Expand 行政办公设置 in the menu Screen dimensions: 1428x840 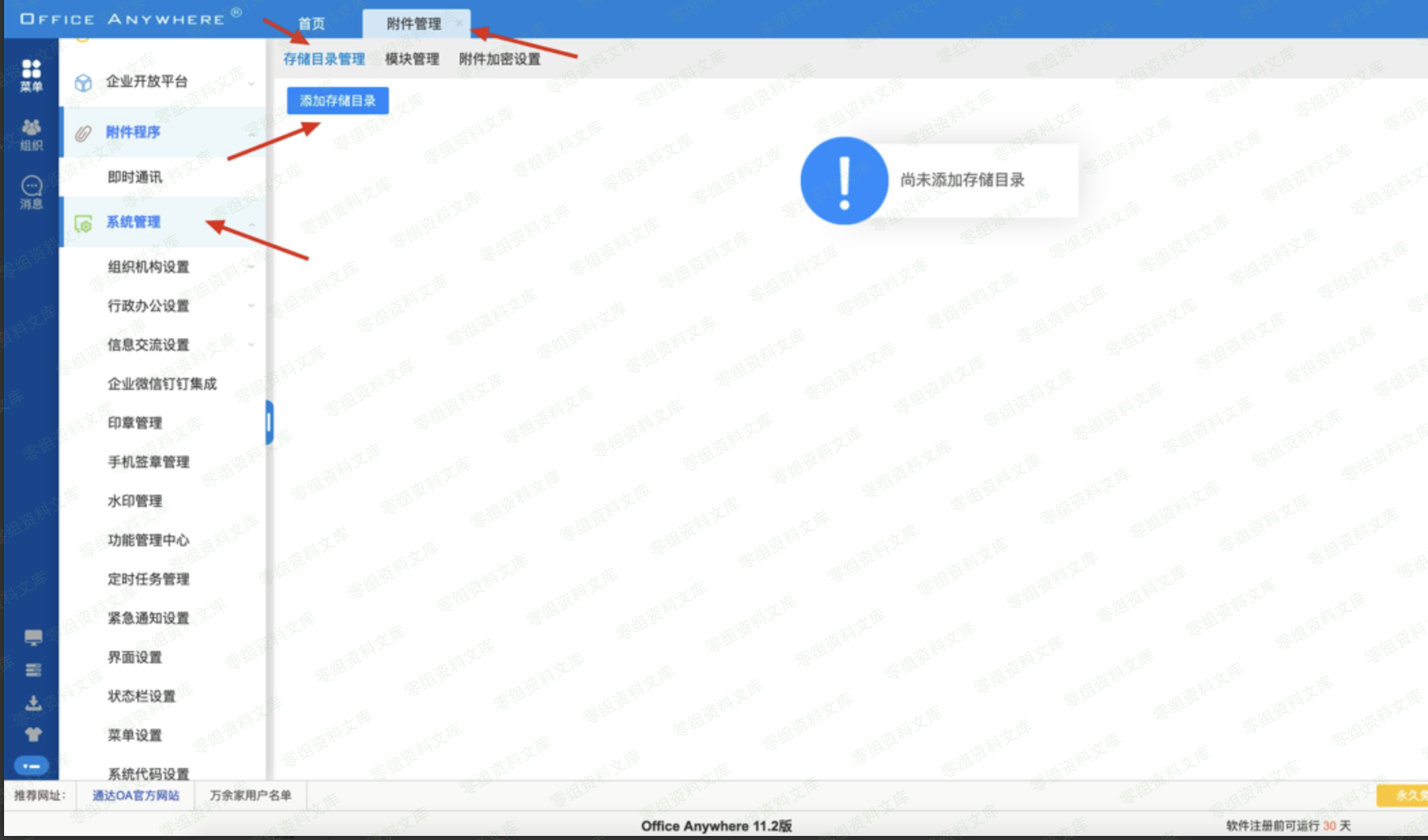click(x=252, y=306)
